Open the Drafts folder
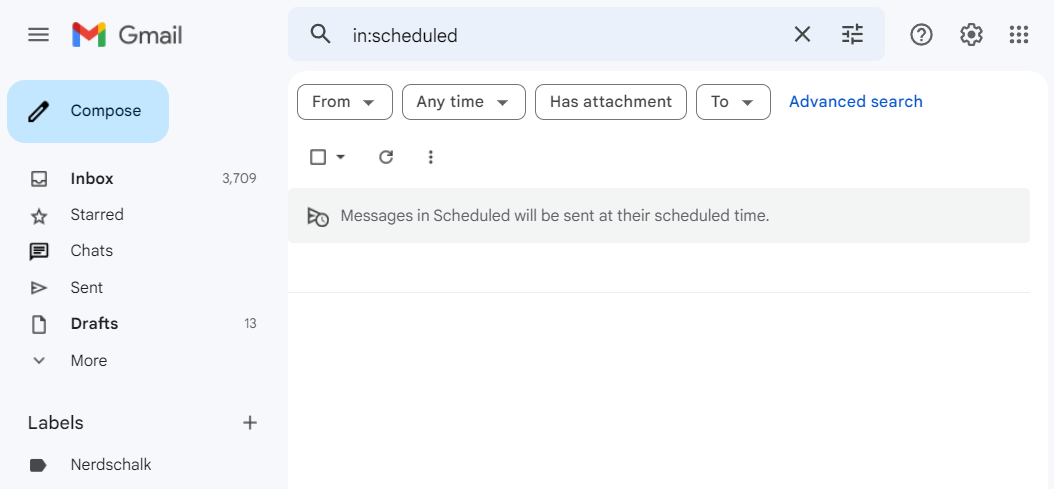The height and width of the screenshot is (489, 1054). [x=94, y=324]
